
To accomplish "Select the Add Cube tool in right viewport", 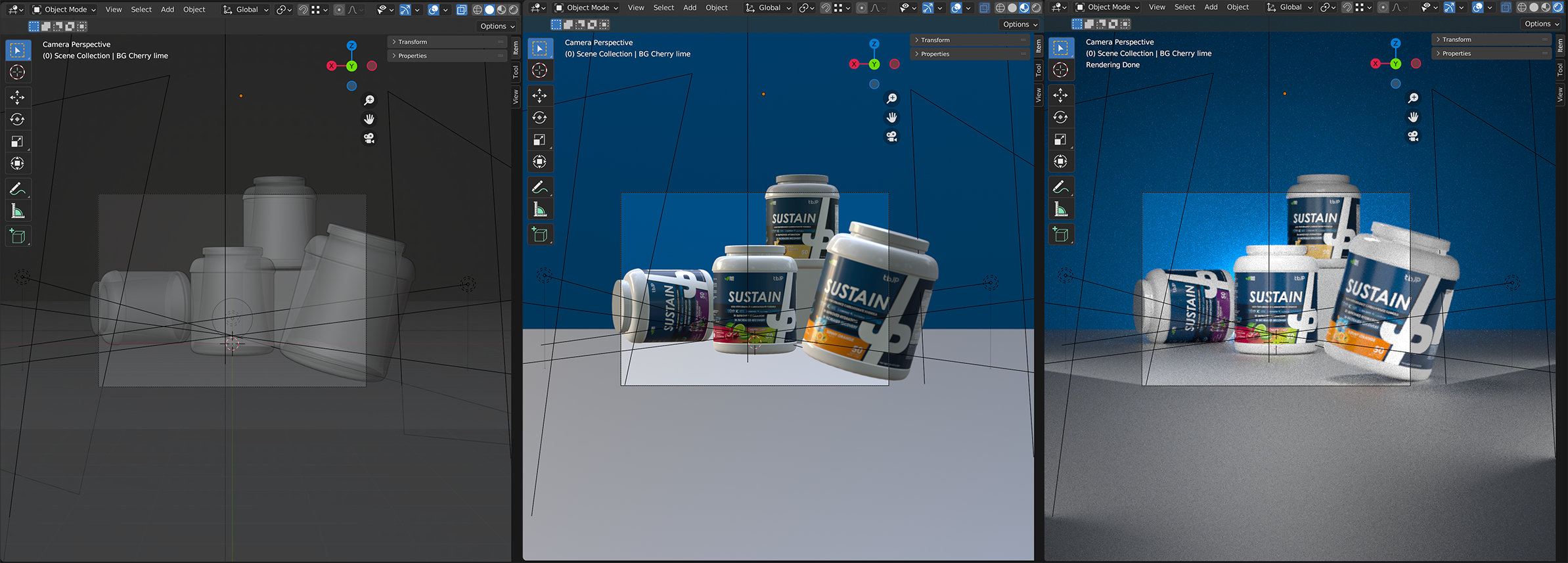I will point(1061,235).
